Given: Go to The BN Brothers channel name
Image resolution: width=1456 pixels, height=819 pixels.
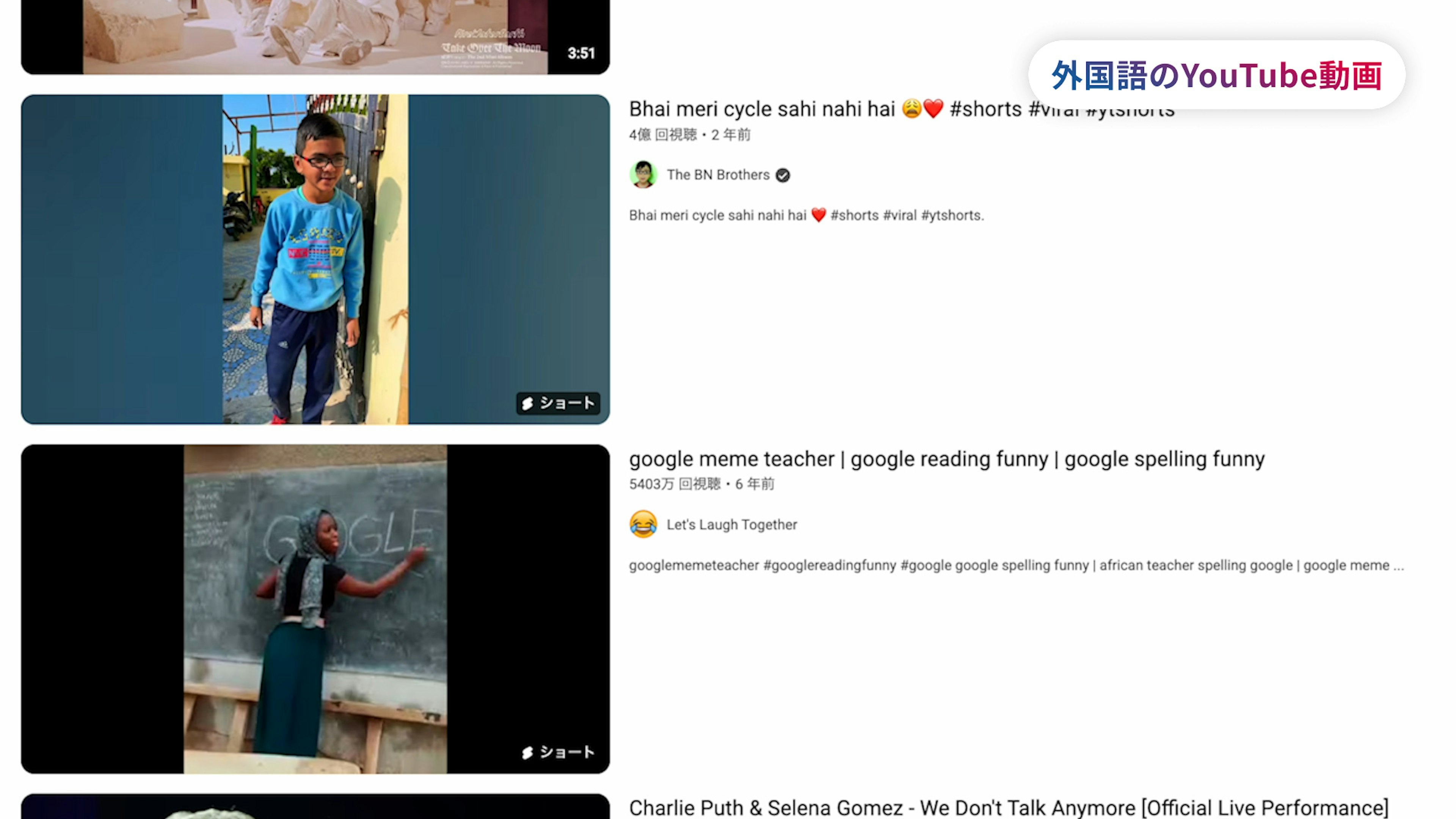Looking at the screenshot, I should (718, 175).
